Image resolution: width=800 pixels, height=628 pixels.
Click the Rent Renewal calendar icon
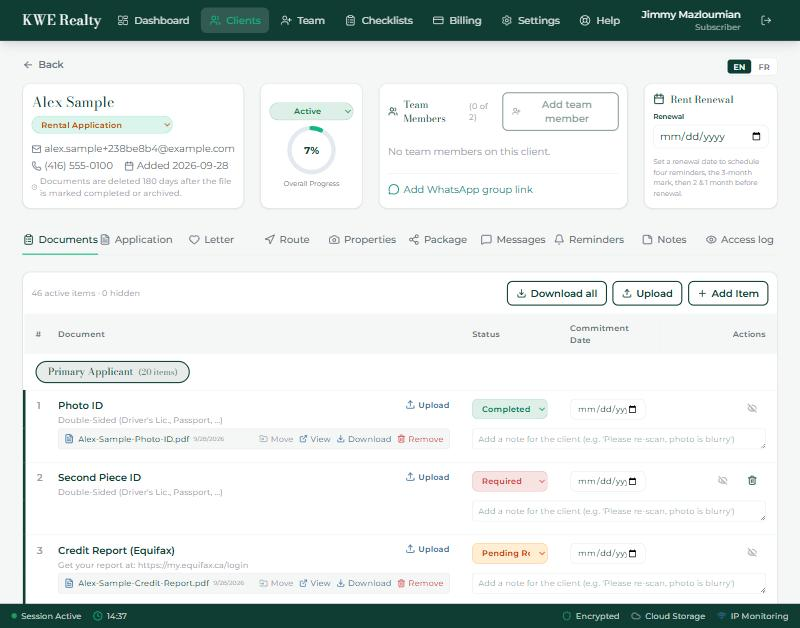659,99
